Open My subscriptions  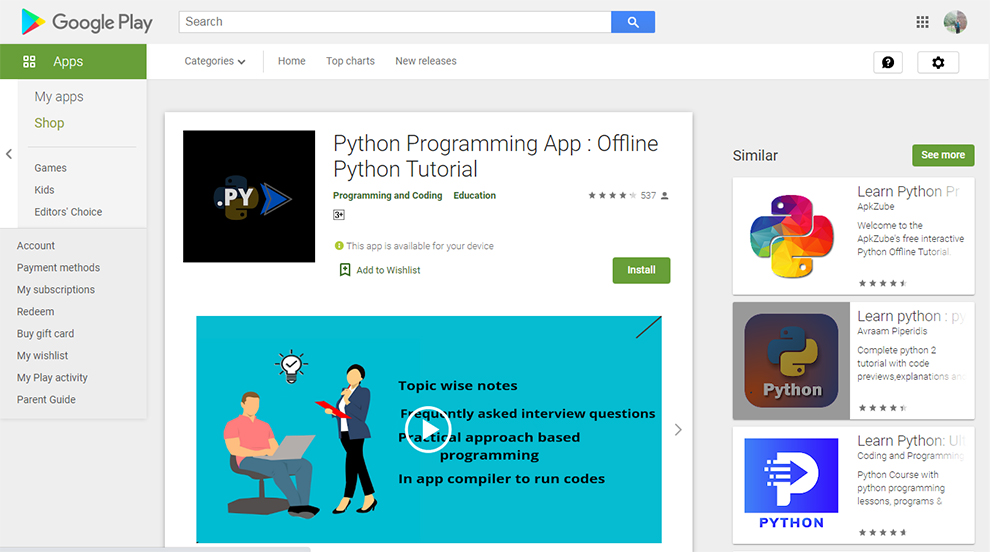click(56, 290)
